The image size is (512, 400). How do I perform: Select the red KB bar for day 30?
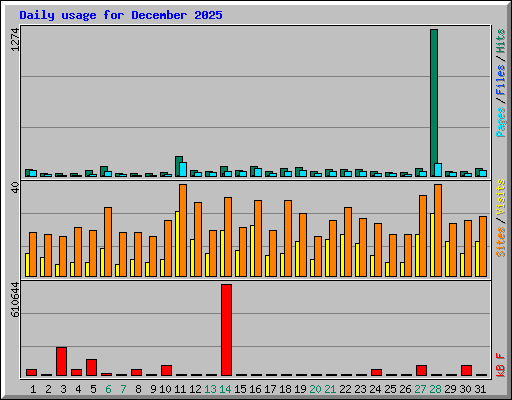[x=466, y=370]
